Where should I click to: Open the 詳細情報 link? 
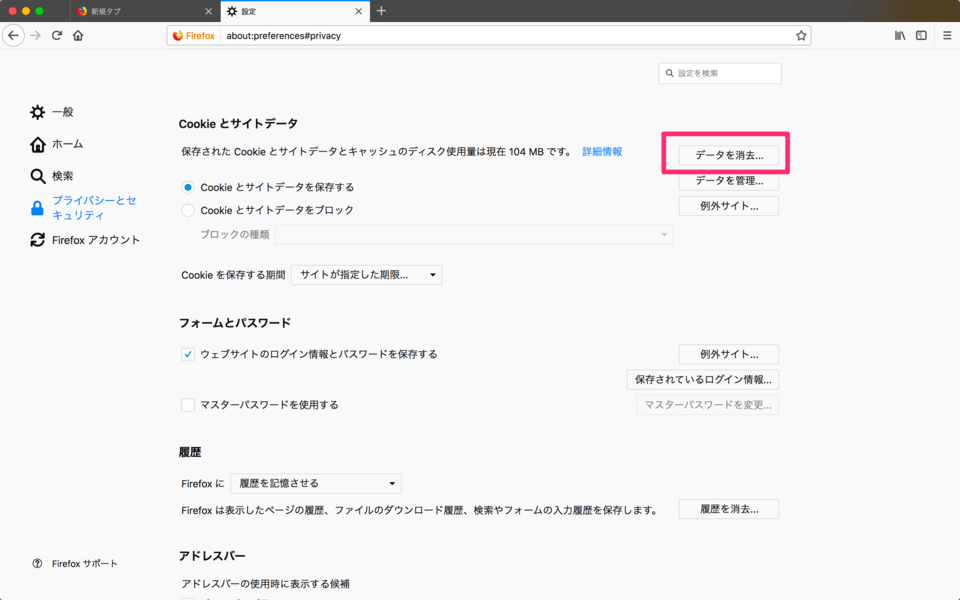[604, 151]
